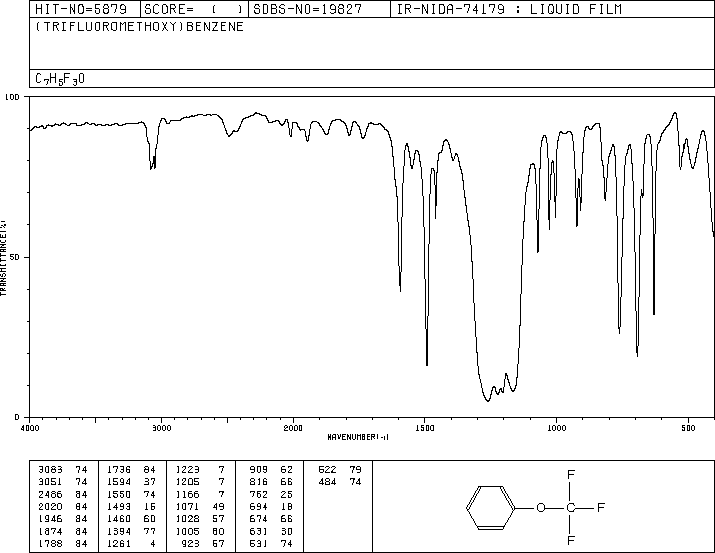The width and height of the screenshot is (715, 553).
Task: Click the IR-NIDA-74179 : LIQUID FILM label
Action: coord(508,9)
